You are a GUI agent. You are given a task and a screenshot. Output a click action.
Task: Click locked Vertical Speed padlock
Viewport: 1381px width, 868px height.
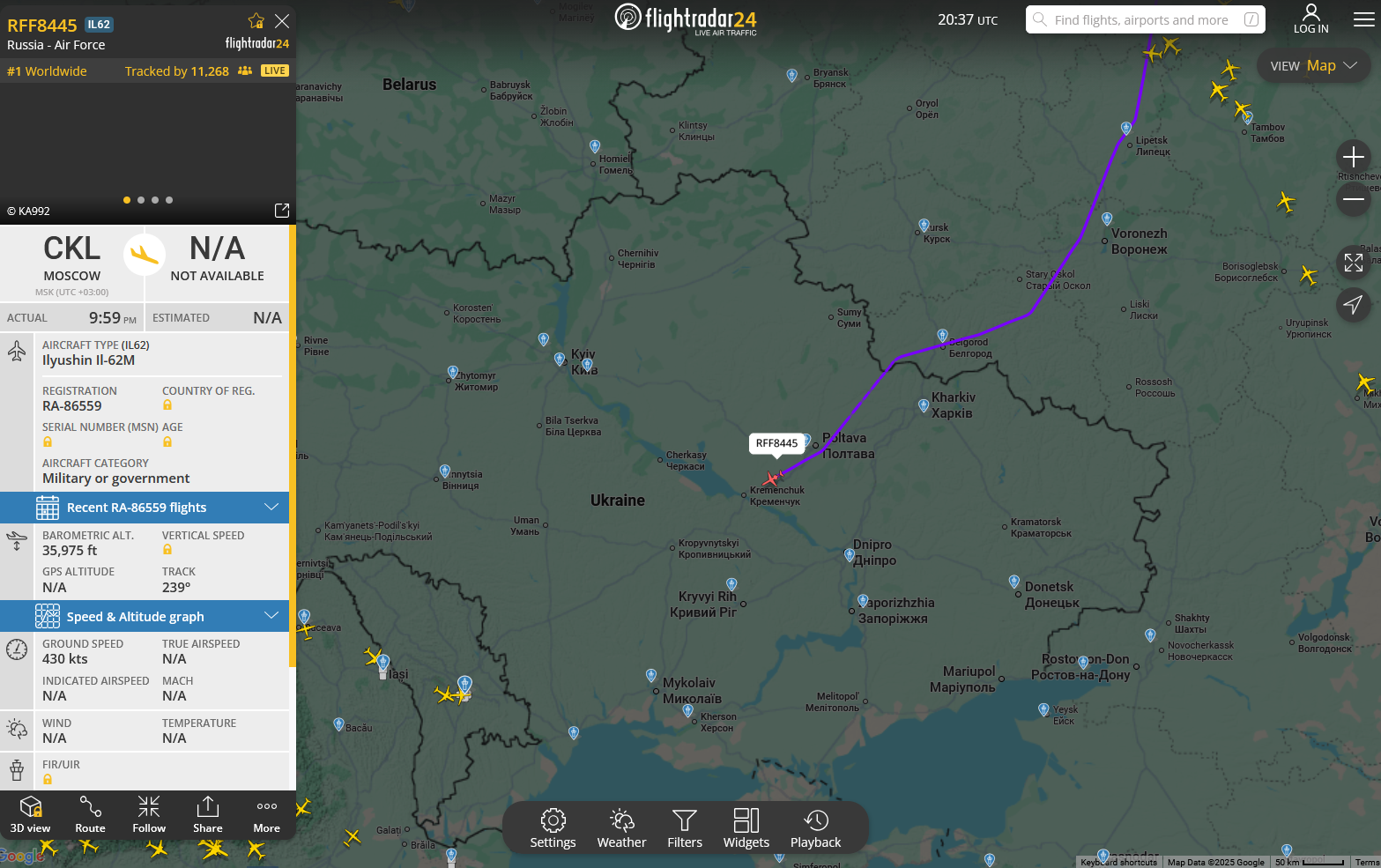167,550
